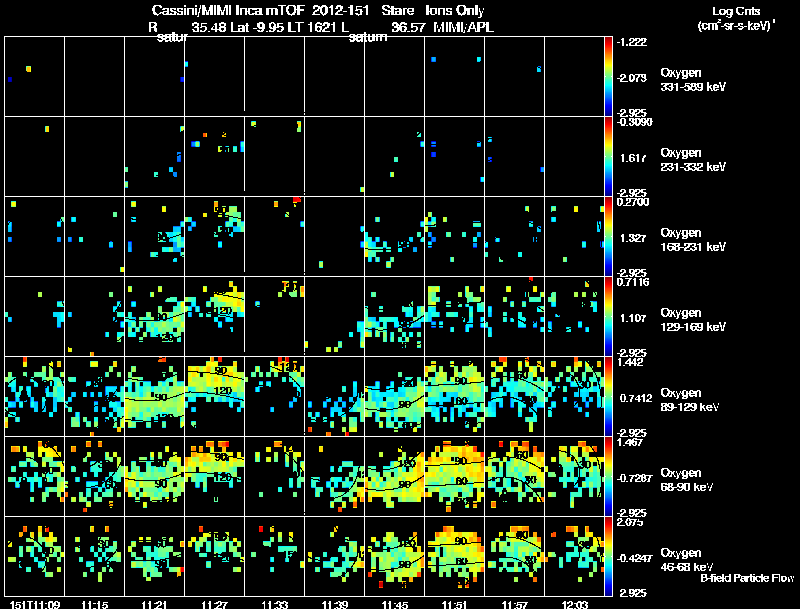Click the 'Ions Only' text in the title
Image resolution: width=800 pixels, height=609 pixels.
(x=454, y=10)
